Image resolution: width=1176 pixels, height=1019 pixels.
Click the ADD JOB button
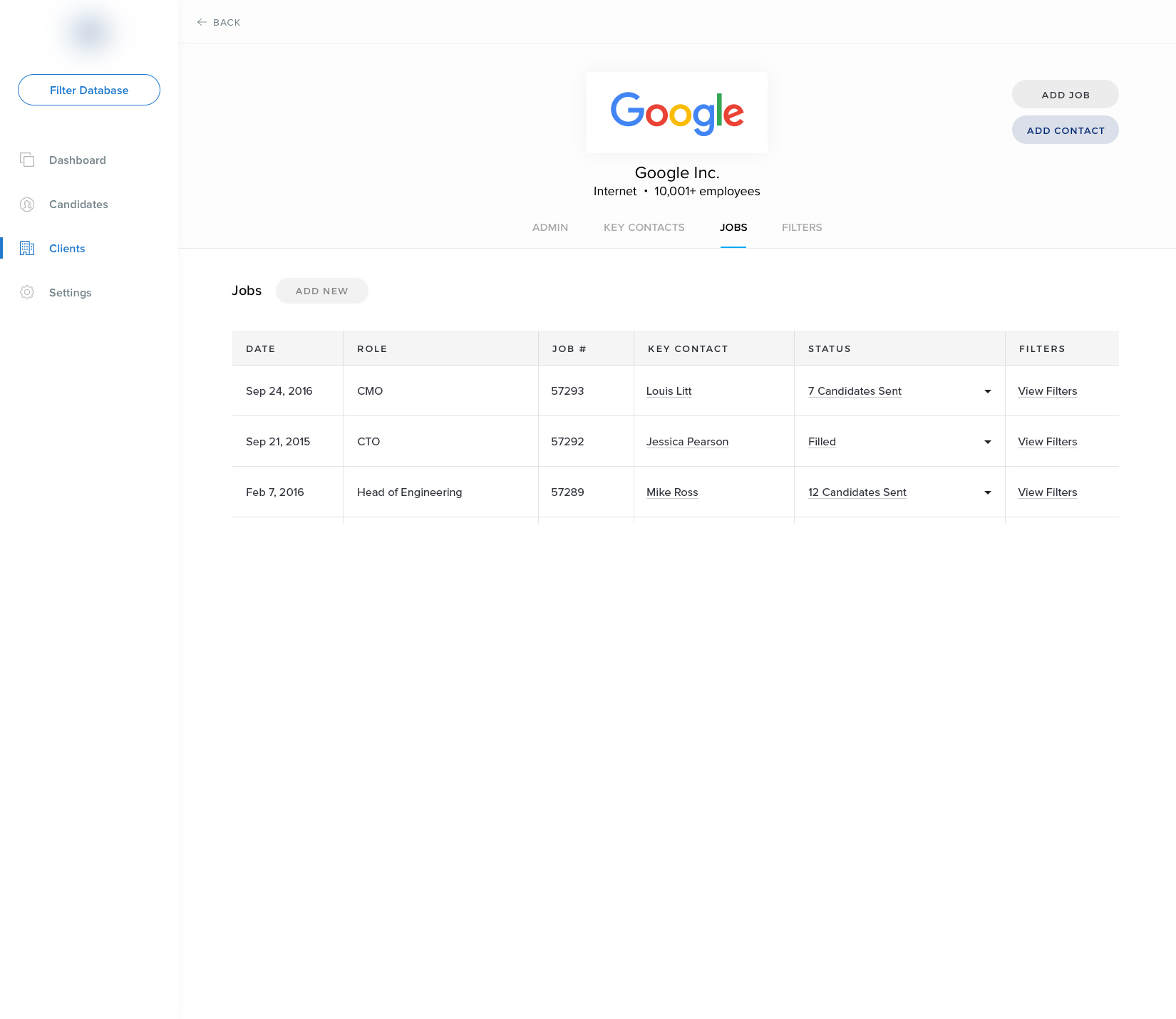pyautogui.click(x=1066, y=94)
